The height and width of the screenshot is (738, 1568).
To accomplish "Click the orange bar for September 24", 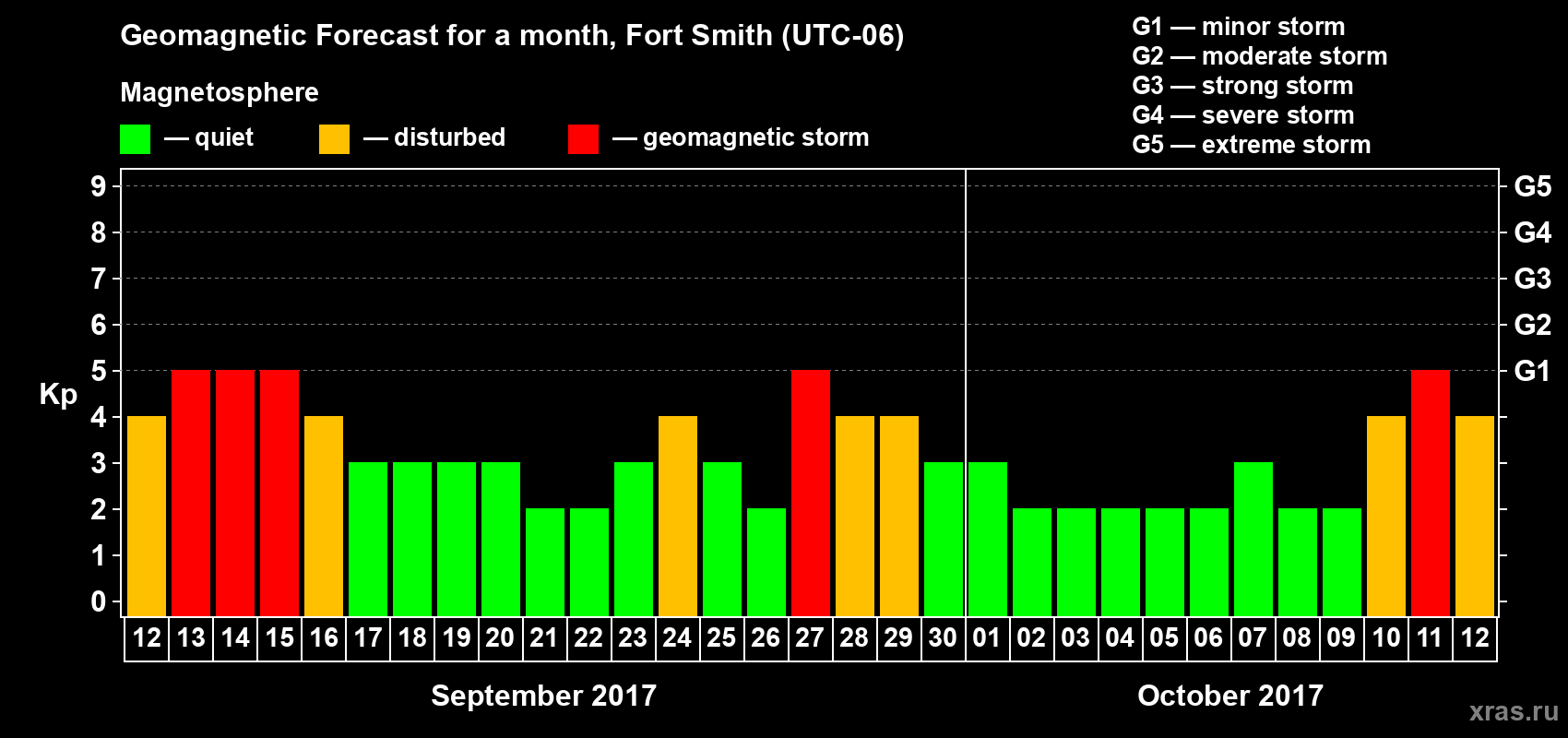I will click(678, 517).
